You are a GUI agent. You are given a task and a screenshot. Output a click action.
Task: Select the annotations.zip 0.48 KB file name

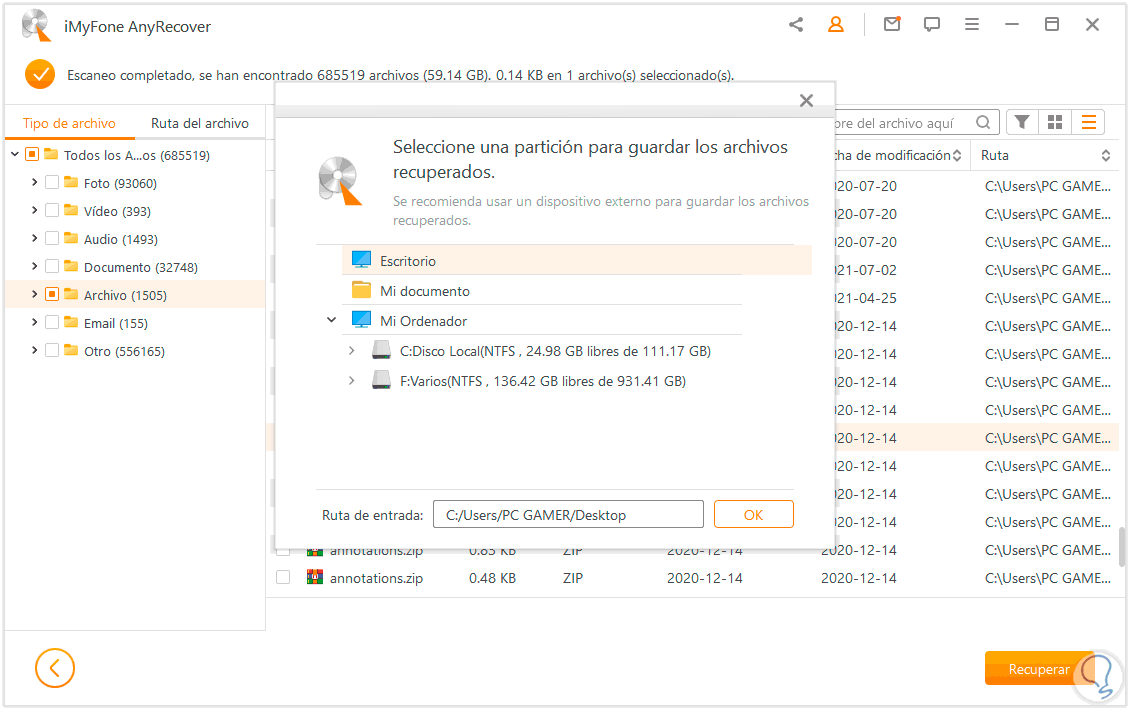tap(376, 577)
